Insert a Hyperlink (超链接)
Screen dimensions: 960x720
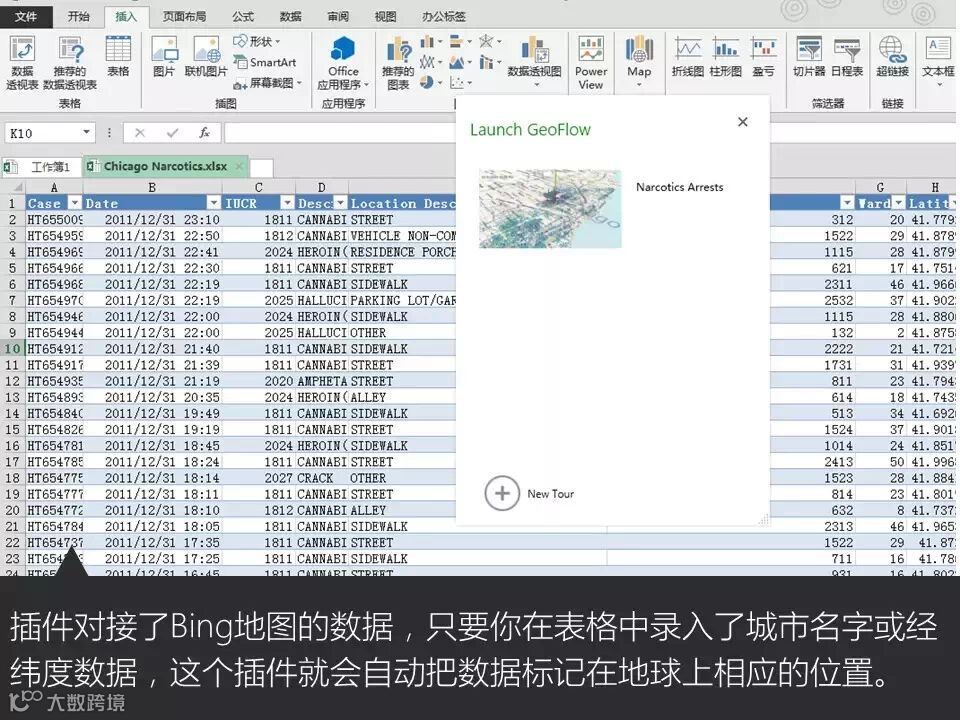coord(892,56)
